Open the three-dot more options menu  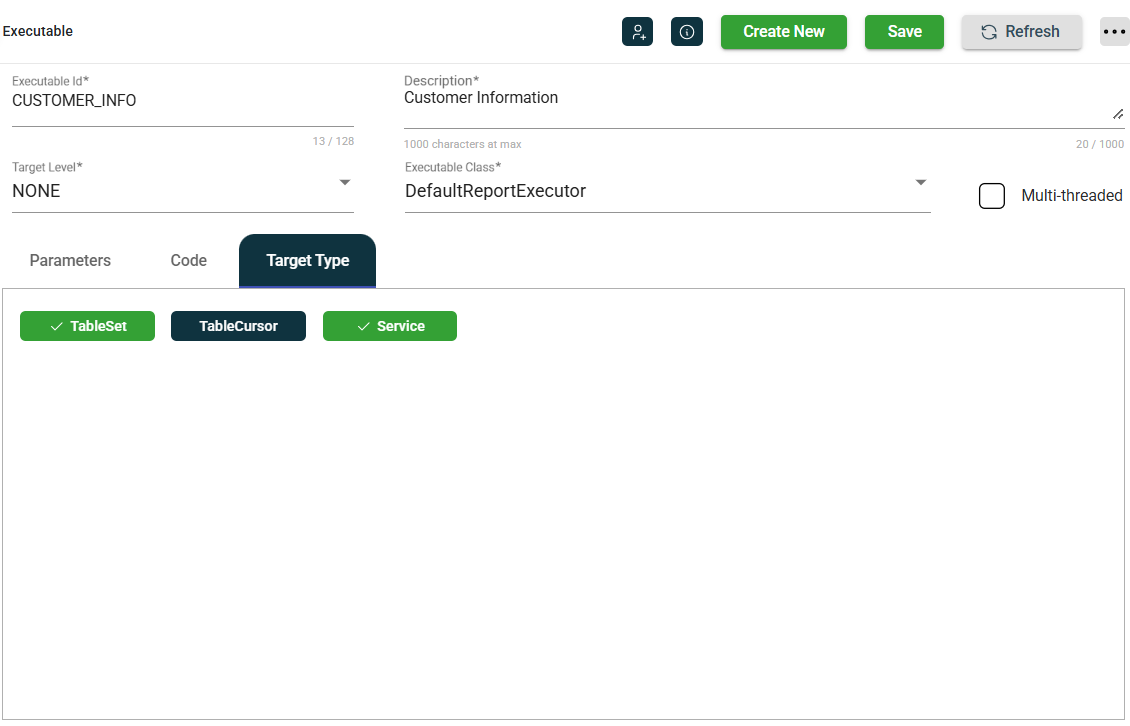[1114, 32]
